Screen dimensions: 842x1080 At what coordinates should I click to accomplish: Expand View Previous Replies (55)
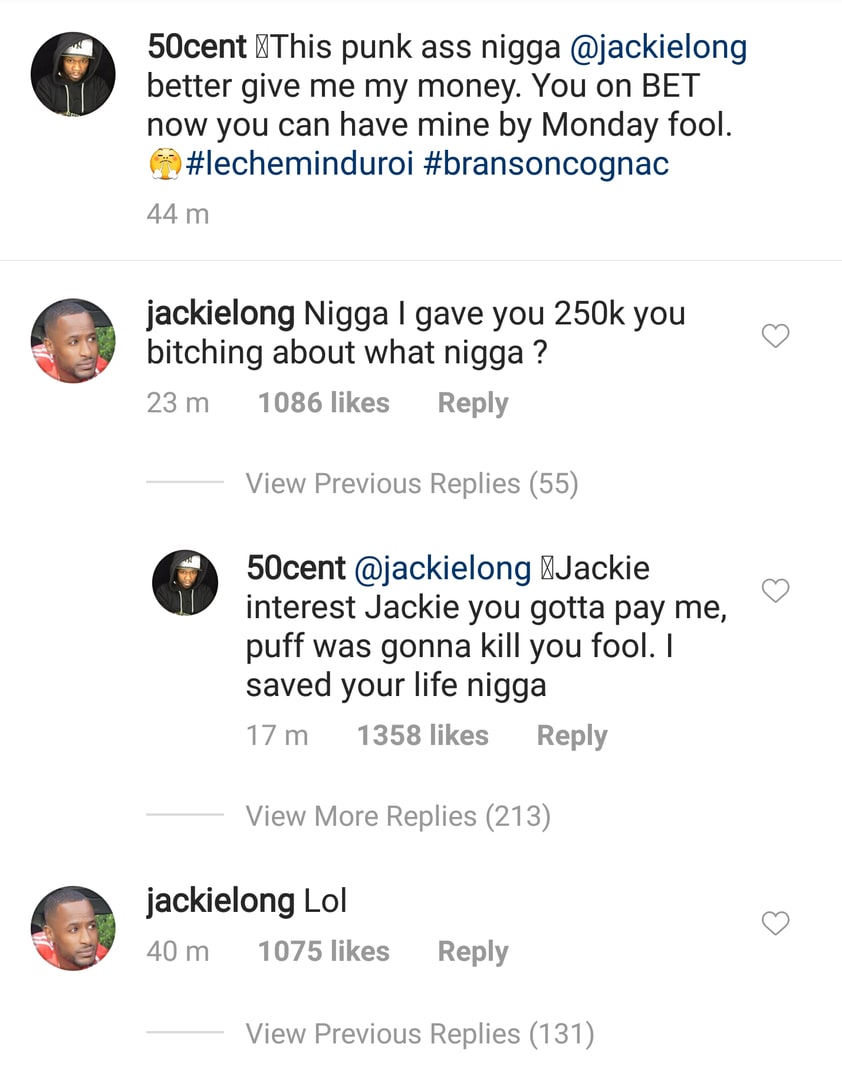pos(412,484)
